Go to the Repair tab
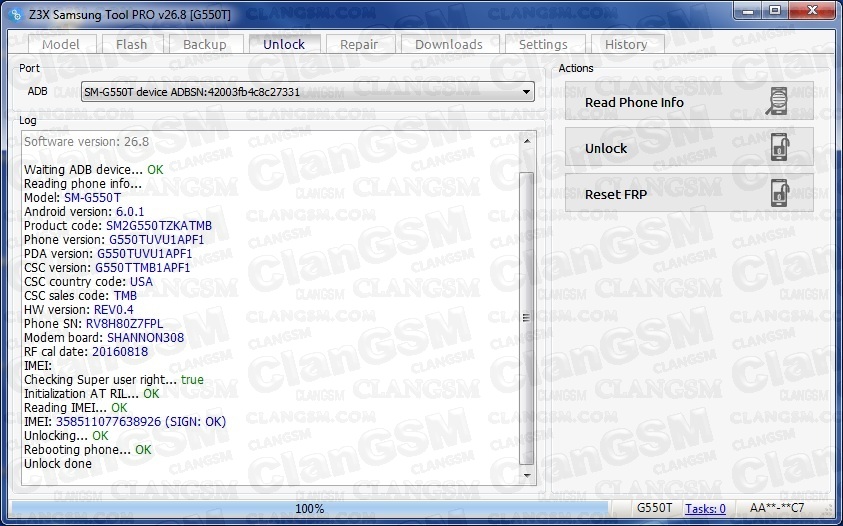Image resolution: width=843 pixels, height=526 pixels. 359,45
